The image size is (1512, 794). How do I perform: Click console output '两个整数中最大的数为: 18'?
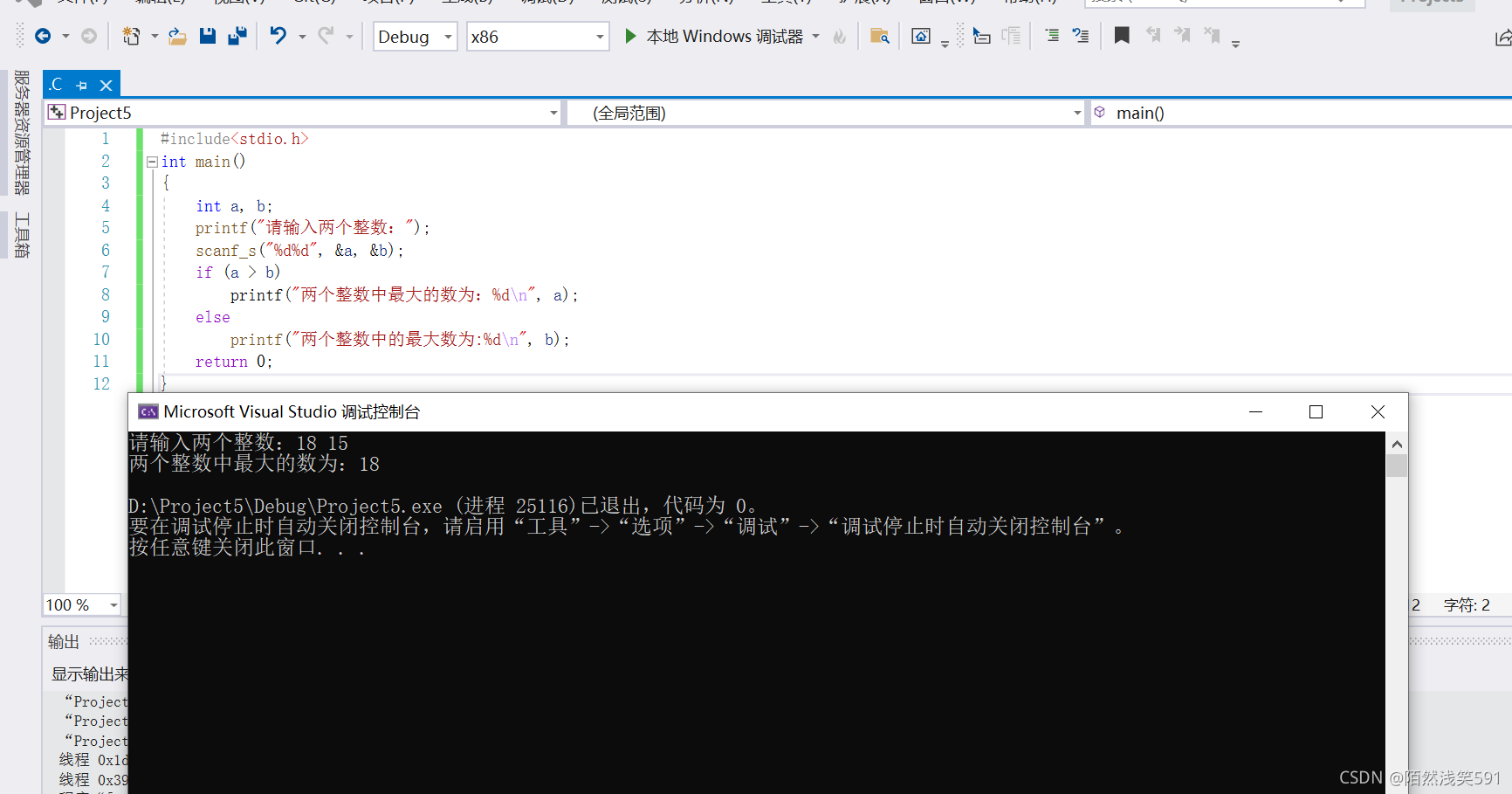254,464
